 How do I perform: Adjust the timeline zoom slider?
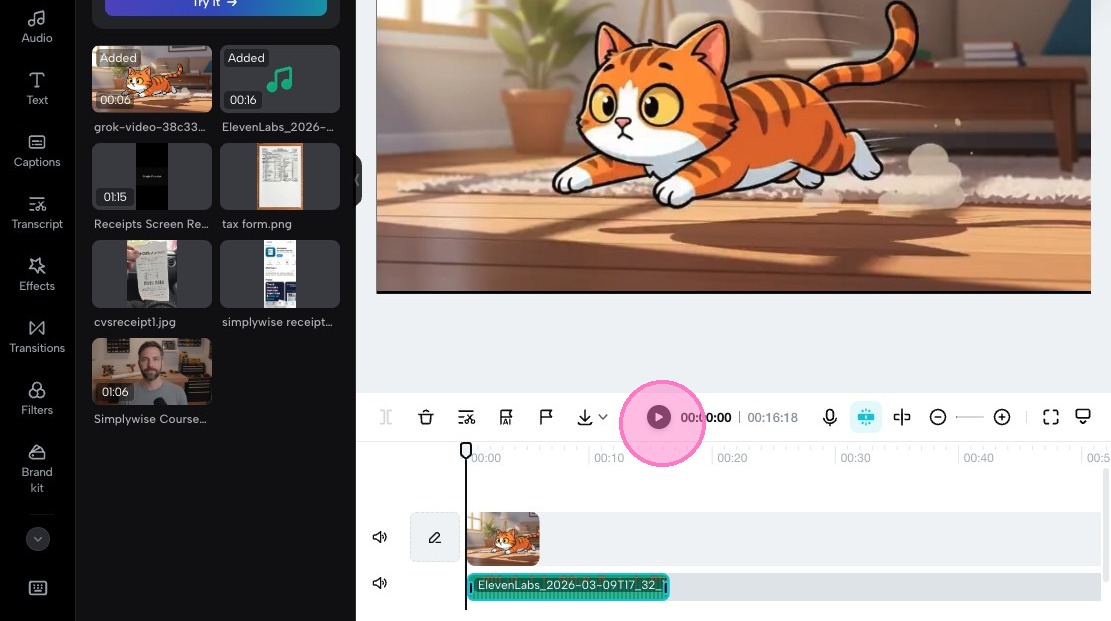click(x=969, y=417)
